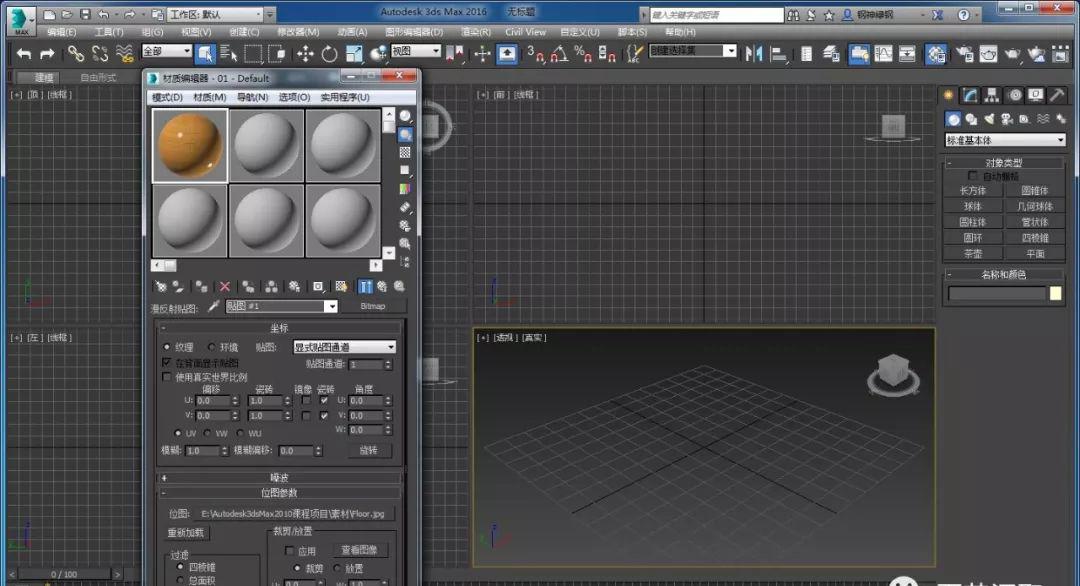Viewport: 1080px width, 586px height.
Task: Click the Mirror tool icon
Action: (x=754, y=54)
